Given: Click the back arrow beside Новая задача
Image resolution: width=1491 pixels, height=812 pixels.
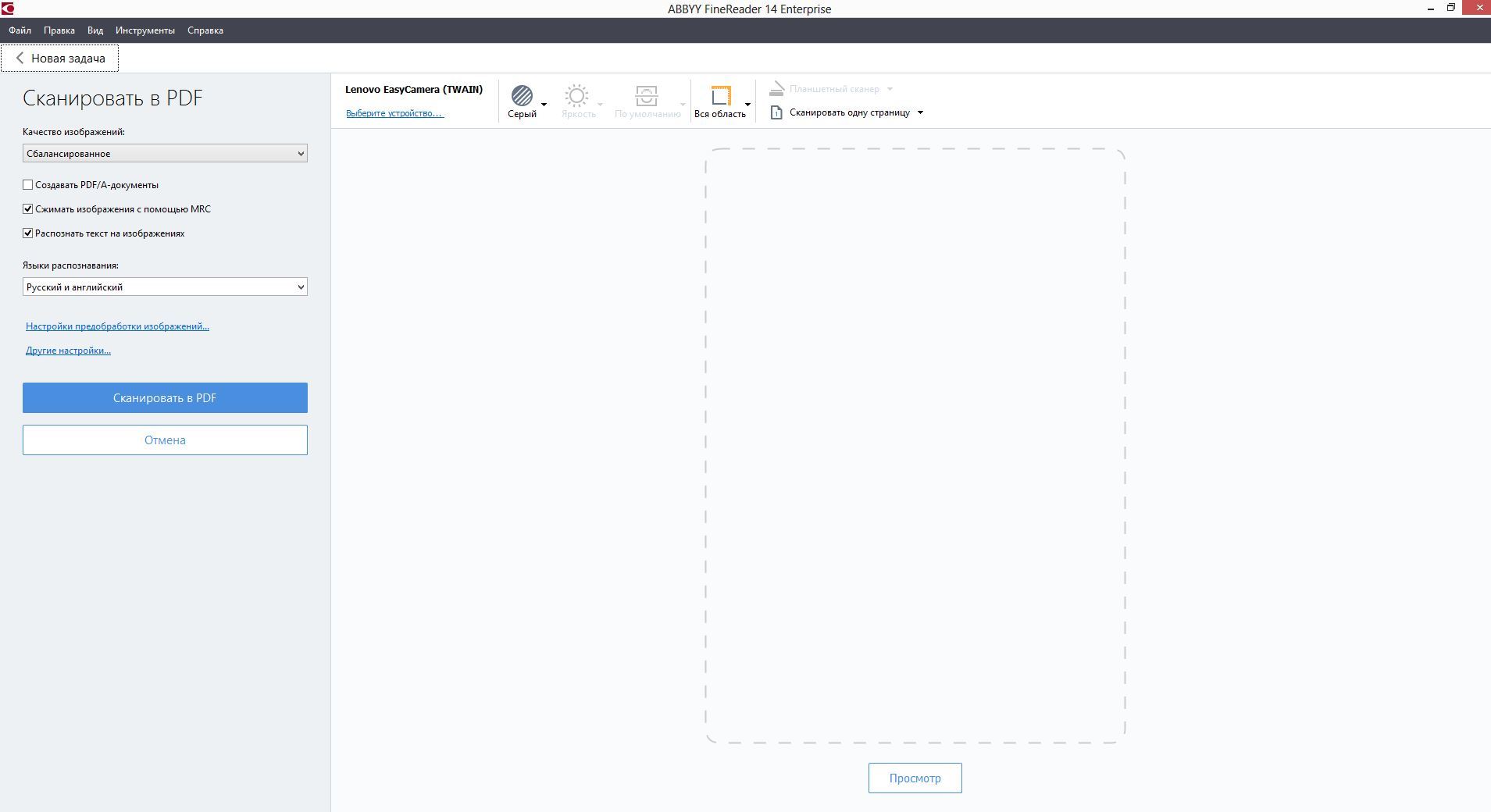Looking at the screenshot, I should (x=20, y=58).
